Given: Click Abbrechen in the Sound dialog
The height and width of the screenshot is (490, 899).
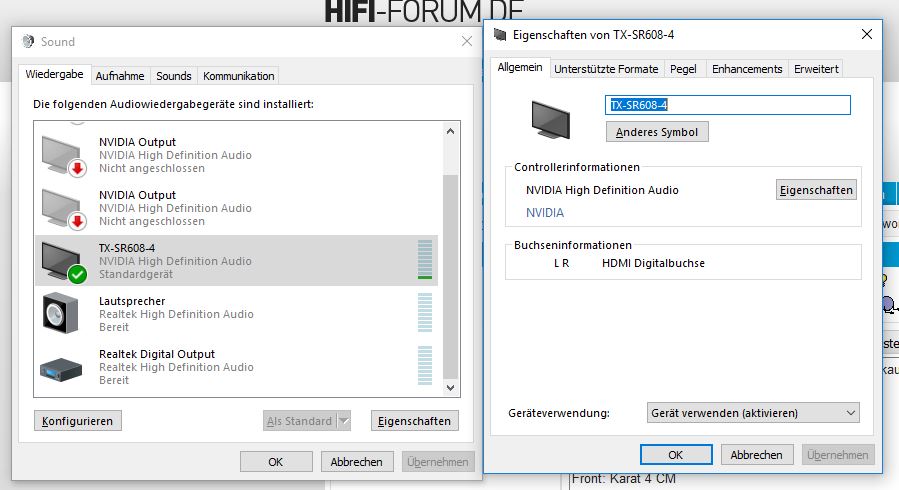Looking at the screenshot, I should [356, 462].
